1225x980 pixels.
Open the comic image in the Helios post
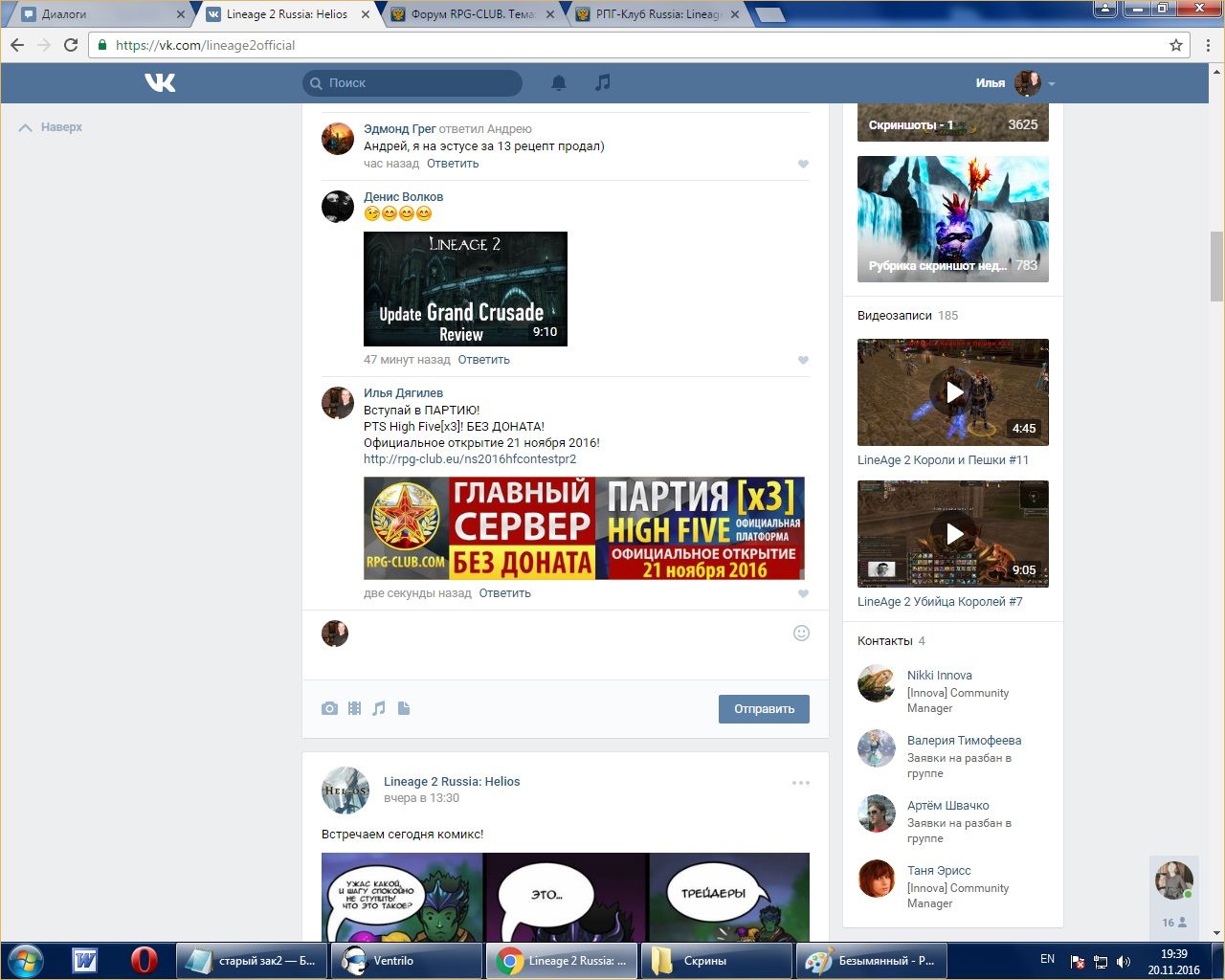pos(566,896)
